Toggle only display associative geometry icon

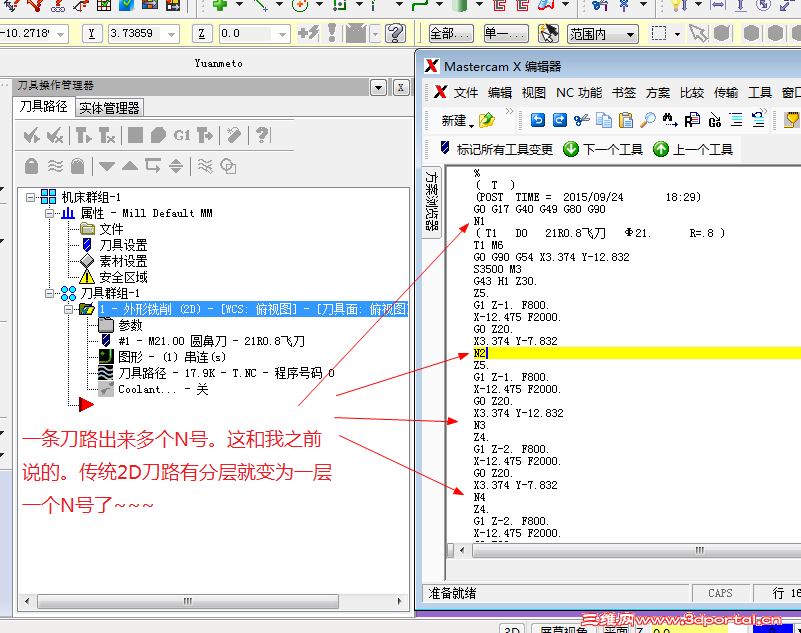pyautogui.click(x=228, y=166)
